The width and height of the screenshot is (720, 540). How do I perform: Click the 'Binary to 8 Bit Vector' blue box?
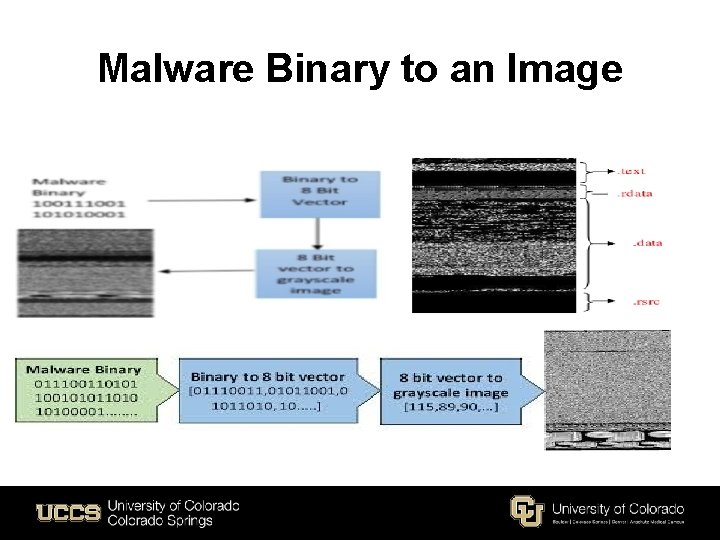[320, 194]
